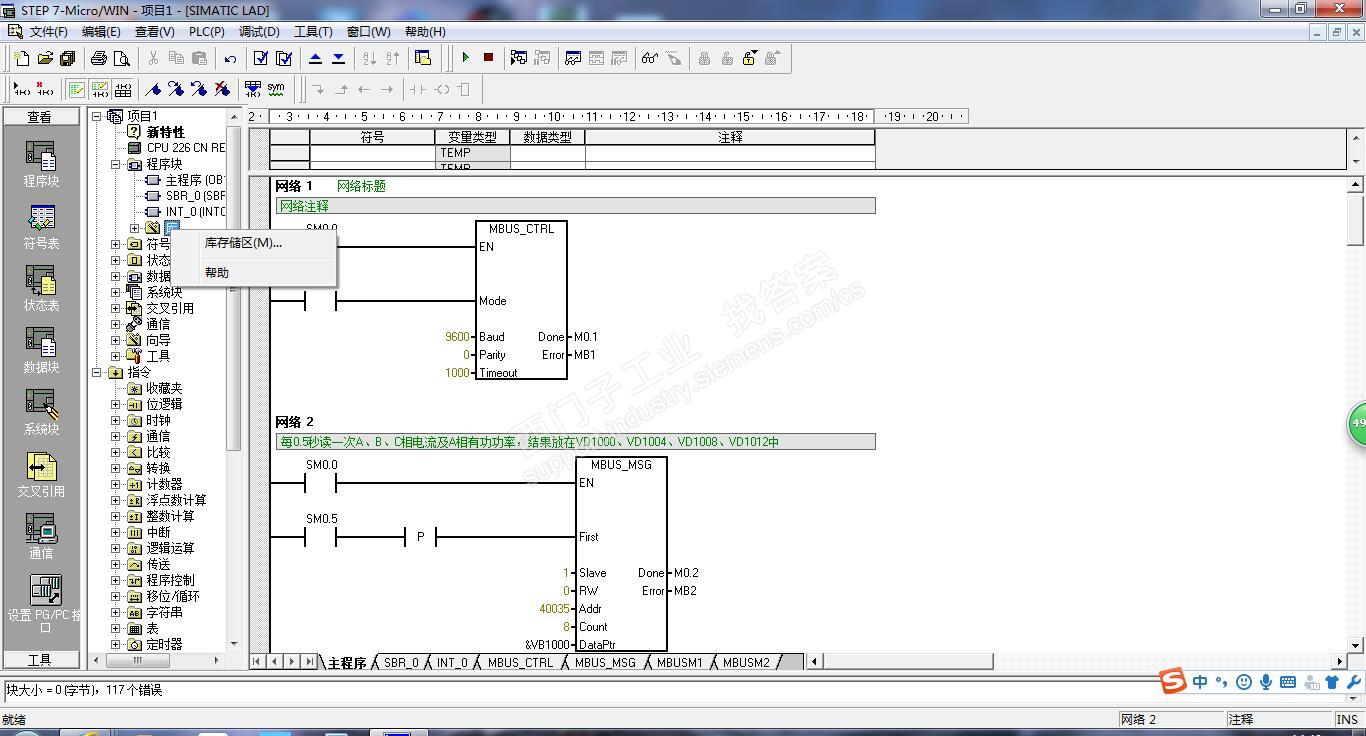Open the PLC(P) menu
The image size is (1366, 736).
pos(207,32)
